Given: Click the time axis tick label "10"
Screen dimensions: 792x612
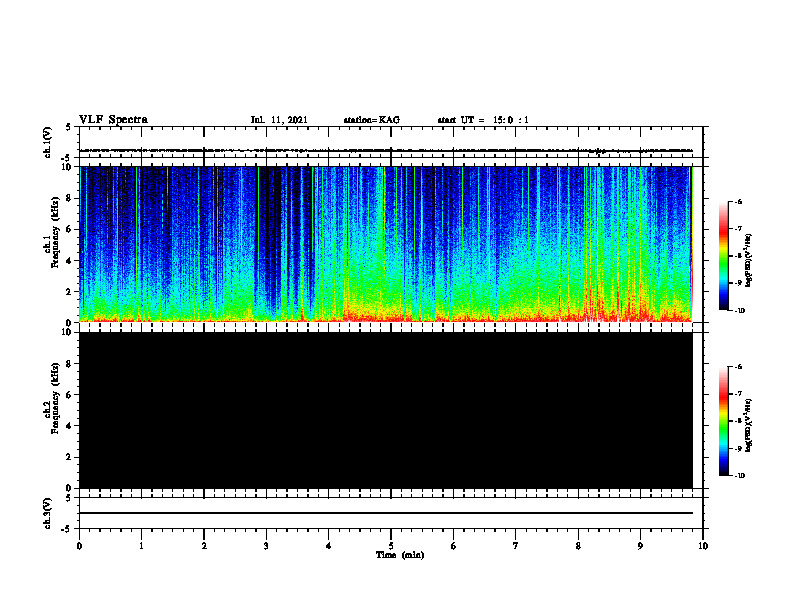Looking at the screenshot, I should click(703, 546).
